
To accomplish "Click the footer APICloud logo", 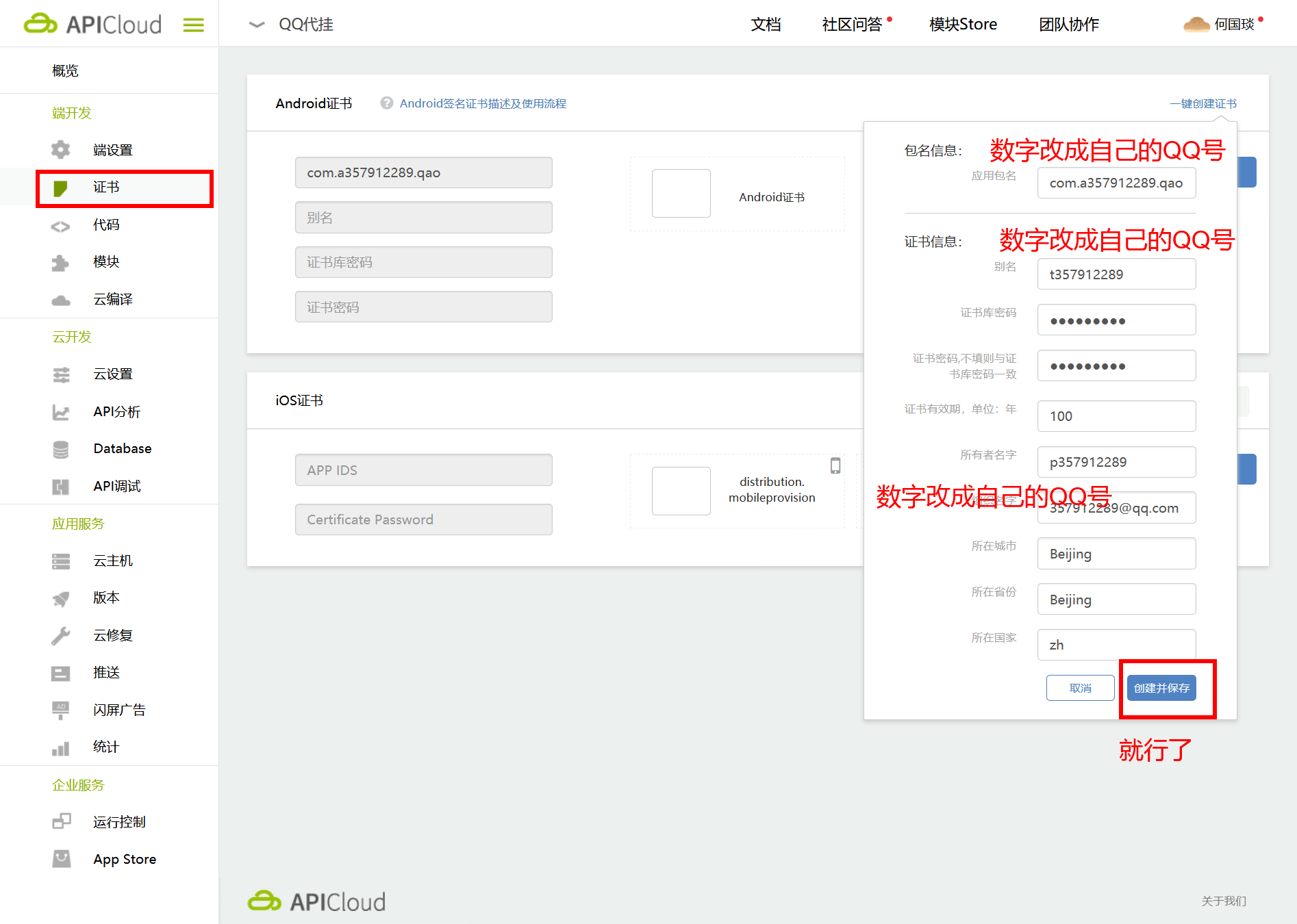I will point(316,901).
